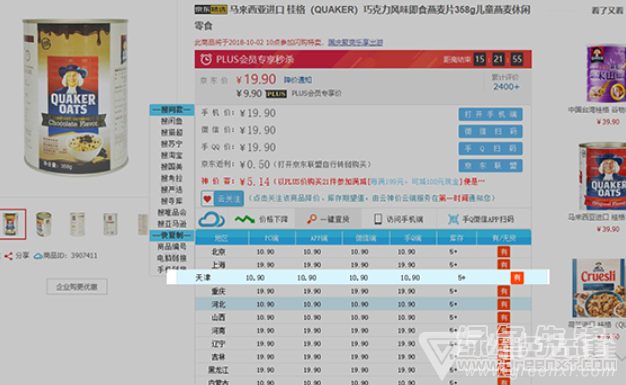Viewport: 626px width, 385px height.
Task: Click the blue mobile-price open phone button
Action: click(490, 114)
